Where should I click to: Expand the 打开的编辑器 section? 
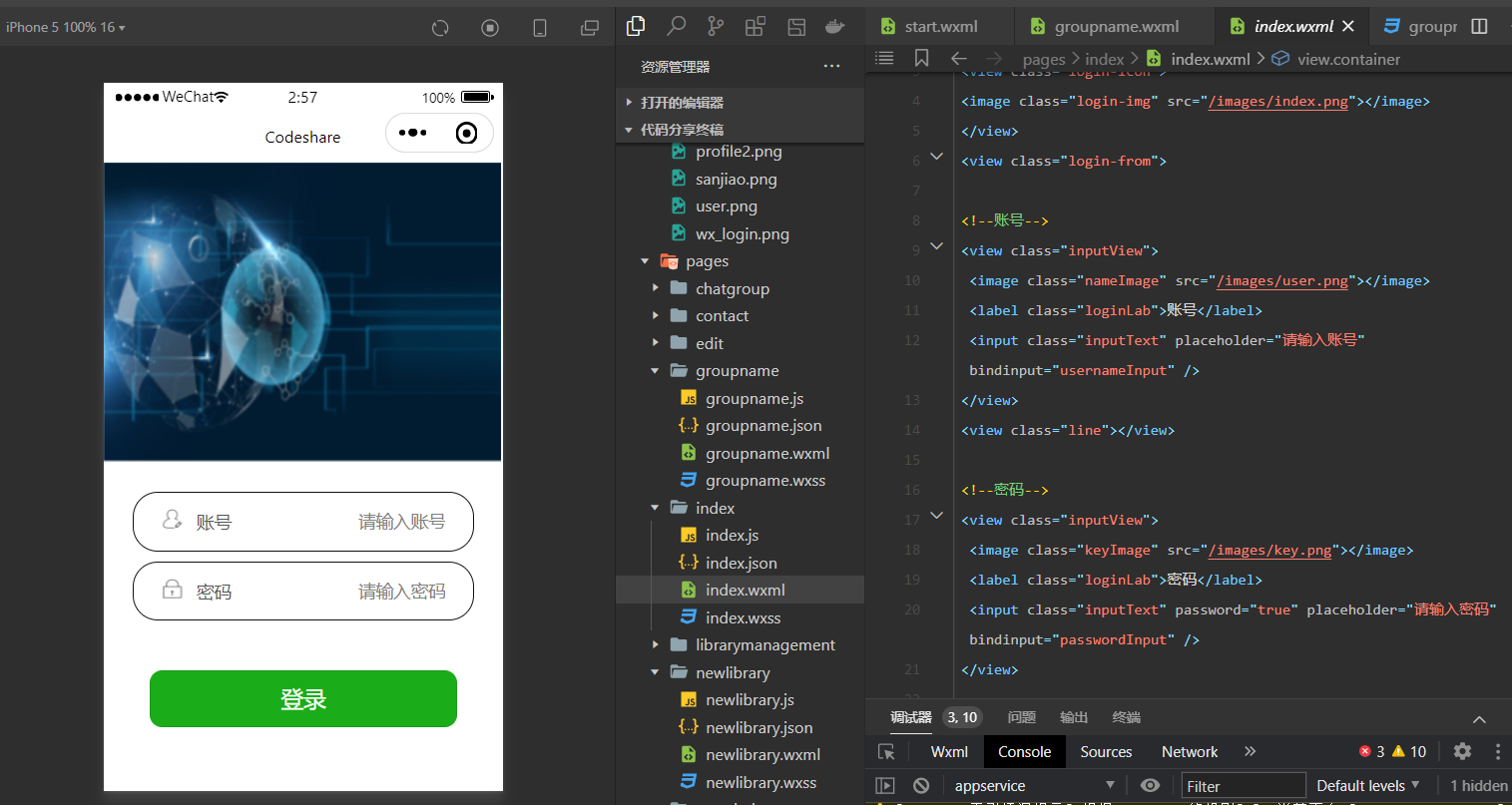682,102
